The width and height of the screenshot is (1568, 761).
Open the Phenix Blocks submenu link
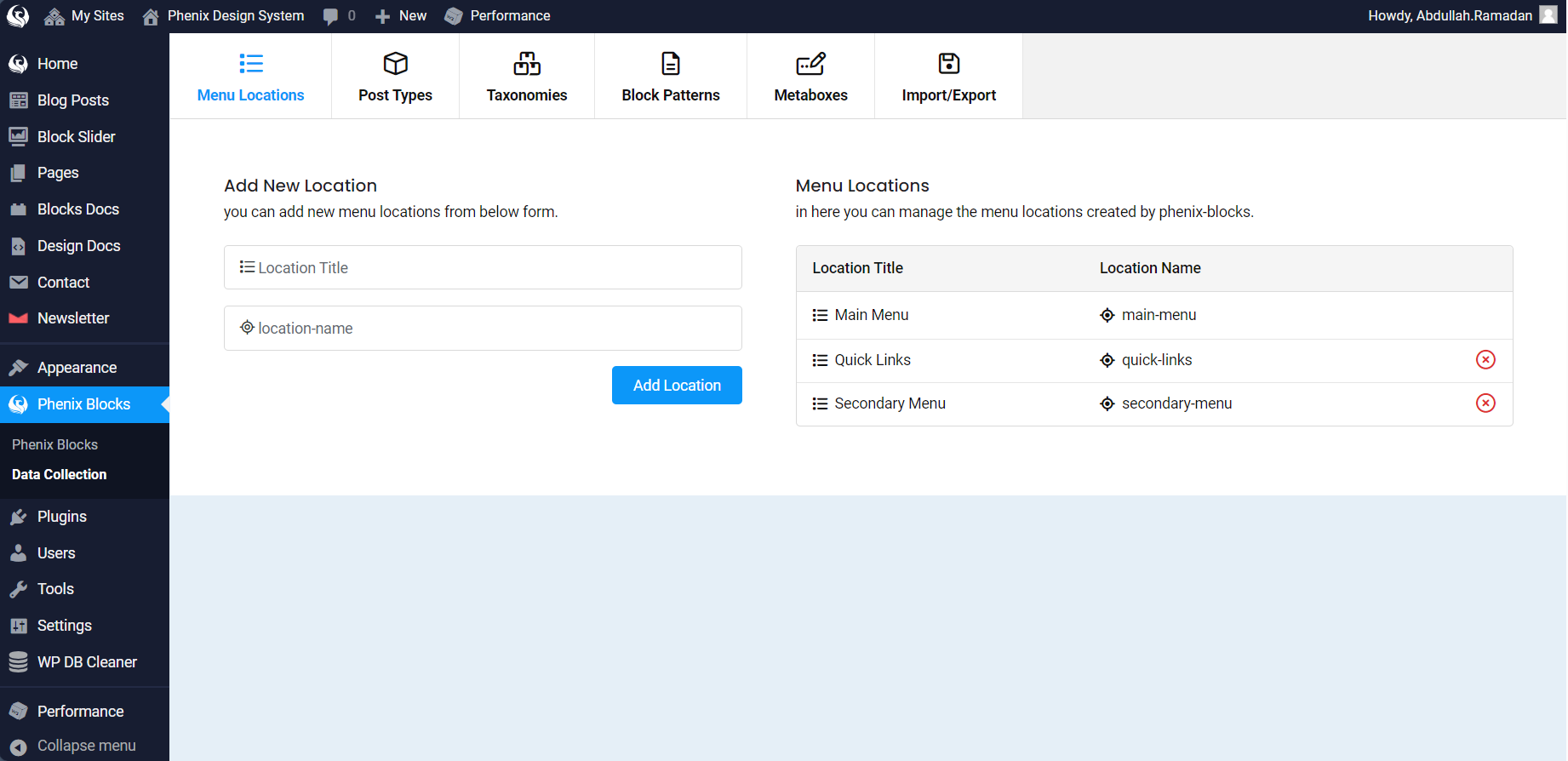point(54,444)
